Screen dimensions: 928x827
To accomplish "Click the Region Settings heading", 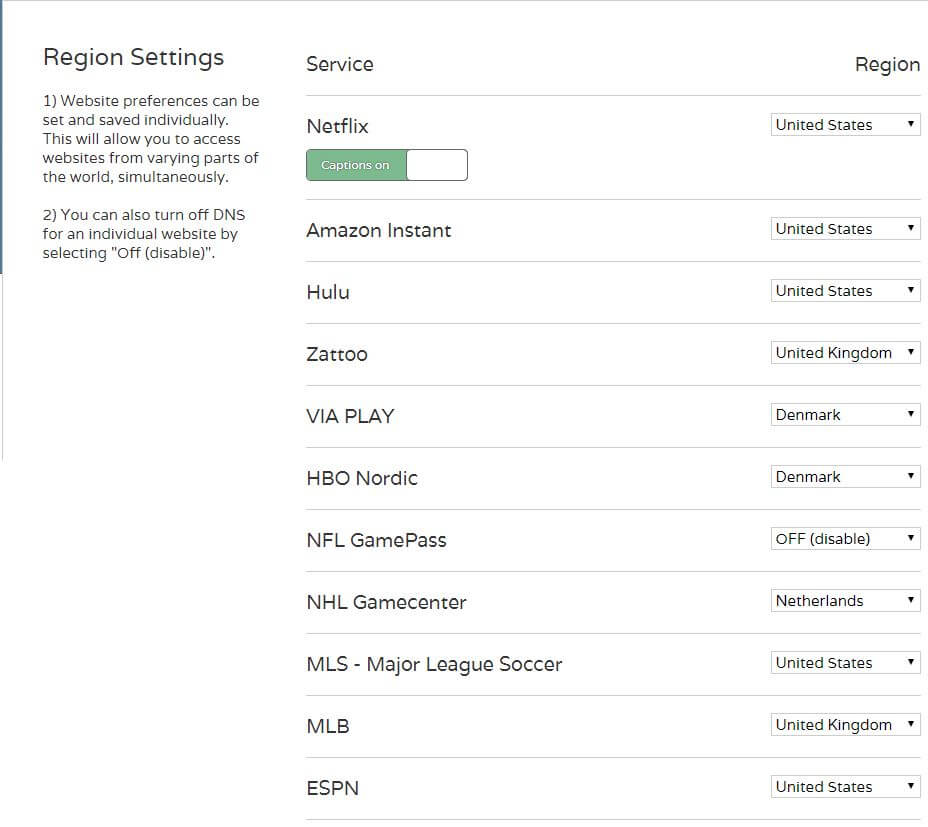I will (134, 58).
